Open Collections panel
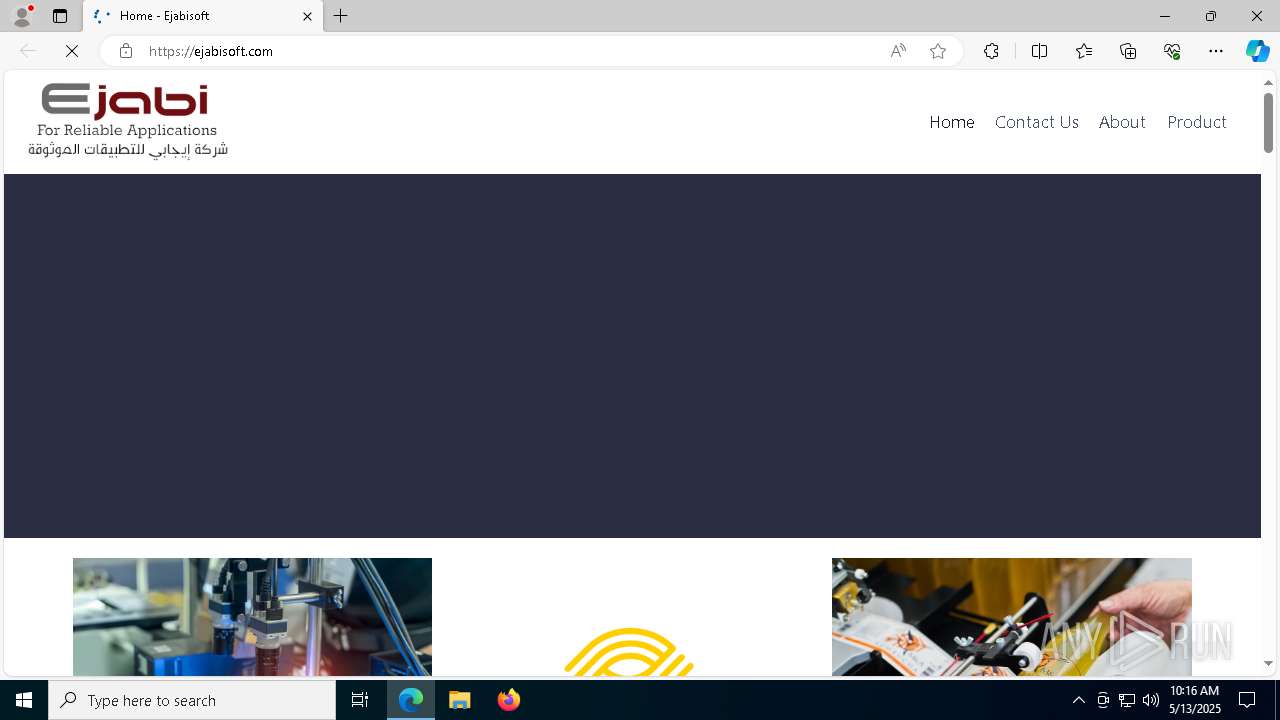The width and height of the screenshot is (1280, 720). pyautogui.click(x=1128, y=51)
